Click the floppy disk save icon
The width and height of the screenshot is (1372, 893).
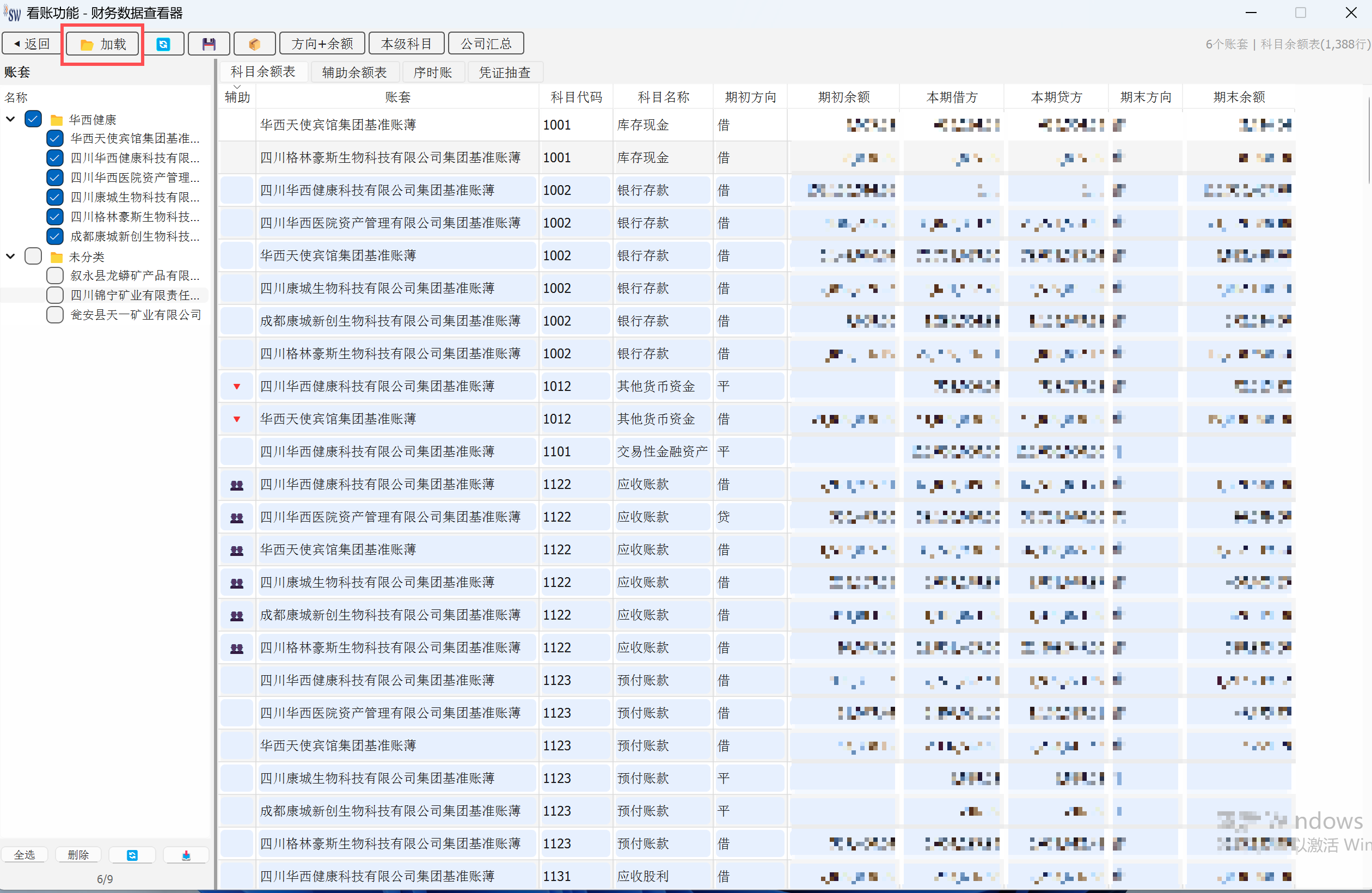click(209, 45)
